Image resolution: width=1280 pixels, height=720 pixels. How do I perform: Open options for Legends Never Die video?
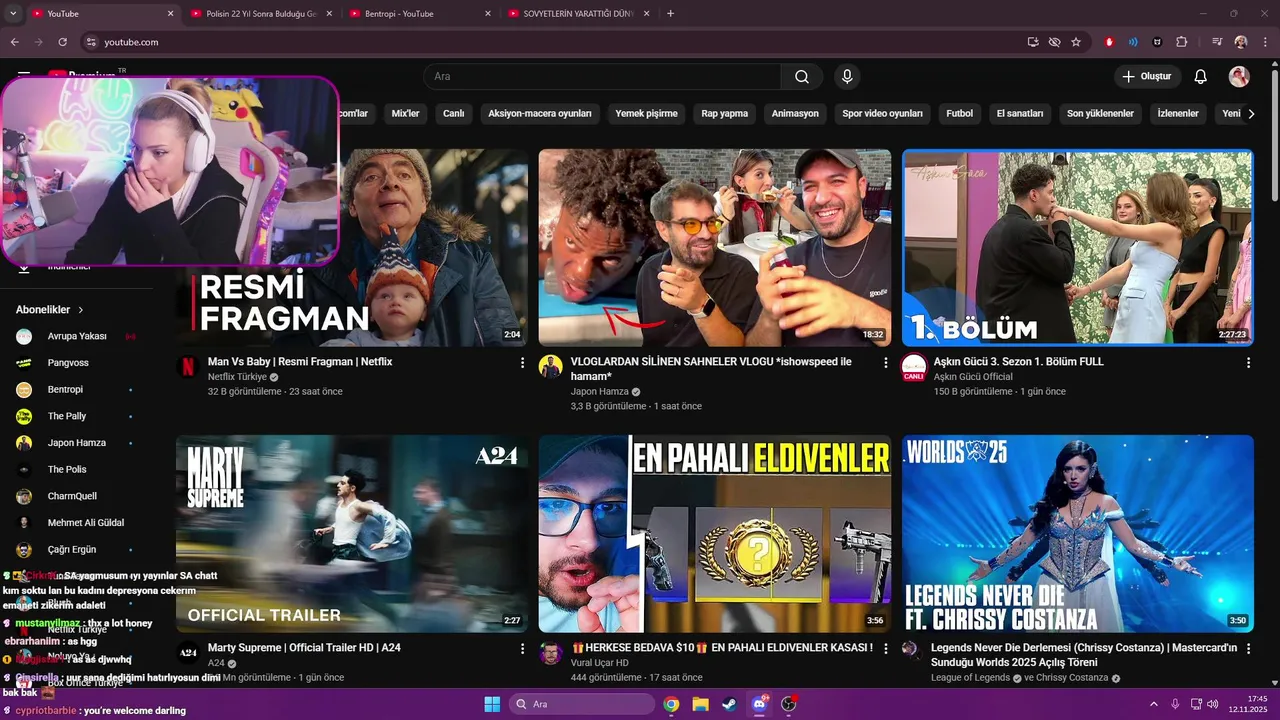pyautogui.click(x=1248, y=649)
